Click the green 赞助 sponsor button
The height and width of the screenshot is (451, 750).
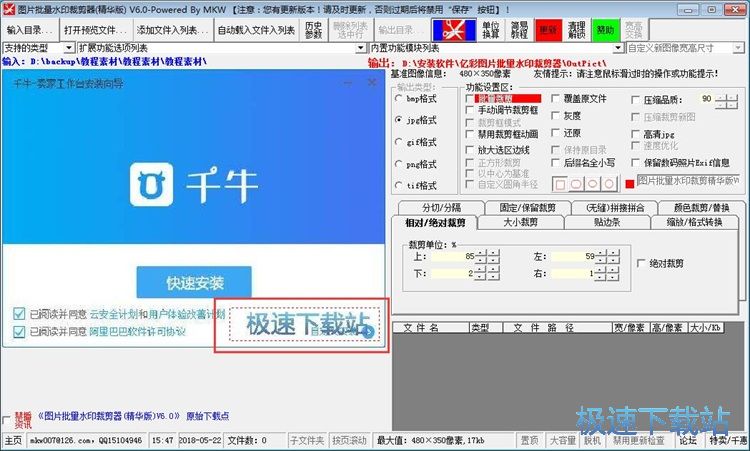[605, 30]
